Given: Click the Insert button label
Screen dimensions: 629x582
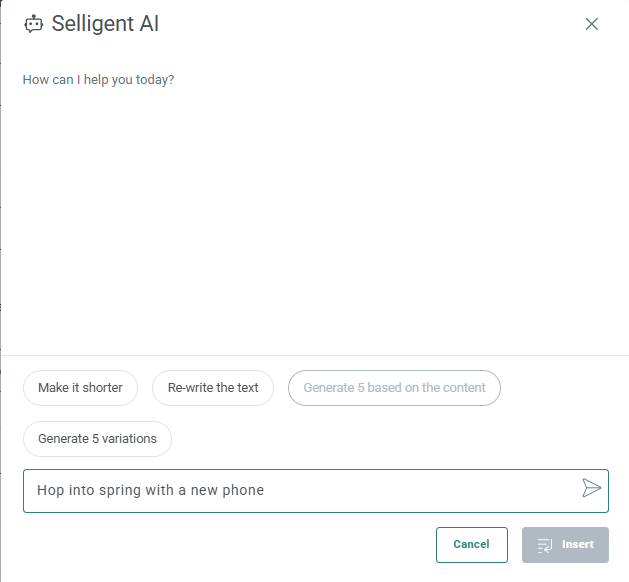Looking at the screenshot, I should tap(578, 545).
